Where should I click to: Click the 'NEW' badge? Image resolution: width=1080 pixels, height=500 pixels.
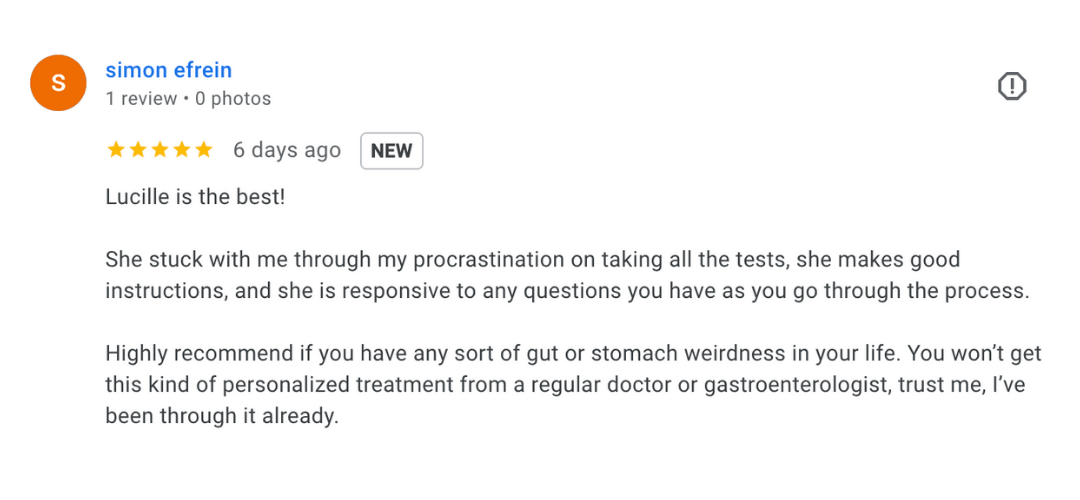tap(391, 151)
